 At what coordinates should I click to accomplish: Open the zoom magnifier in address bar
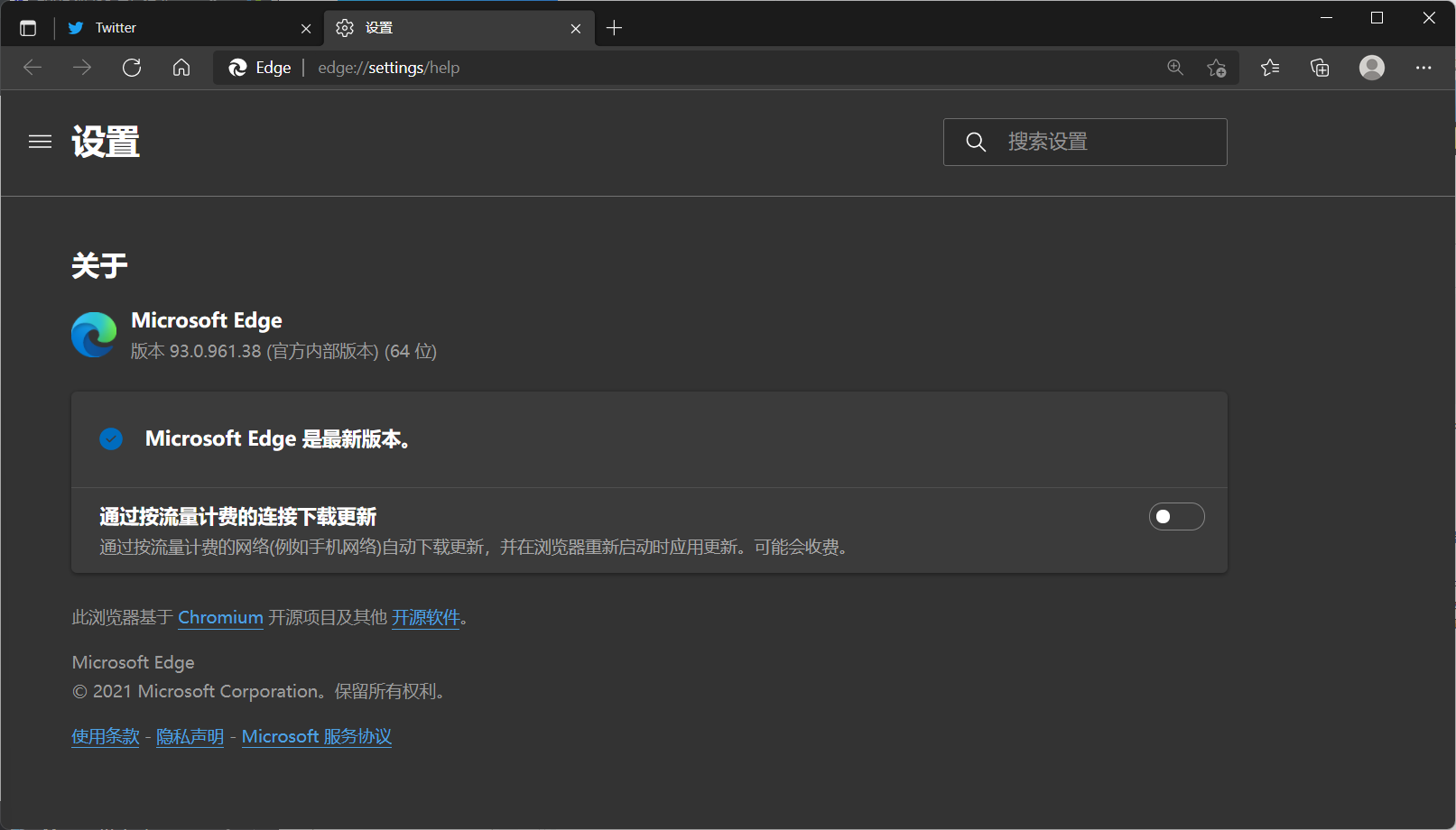[1175, 68]
